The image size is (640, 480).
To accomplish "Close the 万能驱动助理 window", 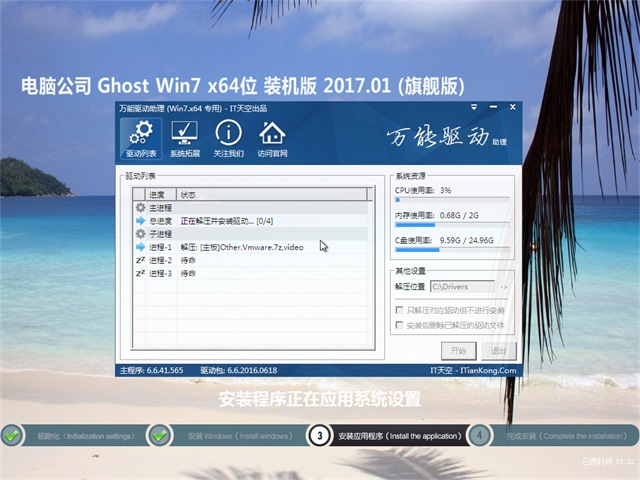I will pyautogui.click(x=513, y=107).
